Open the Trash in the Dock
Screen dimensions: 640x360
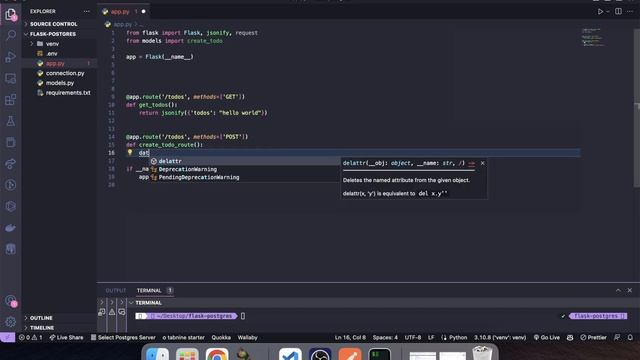point(482,353)
